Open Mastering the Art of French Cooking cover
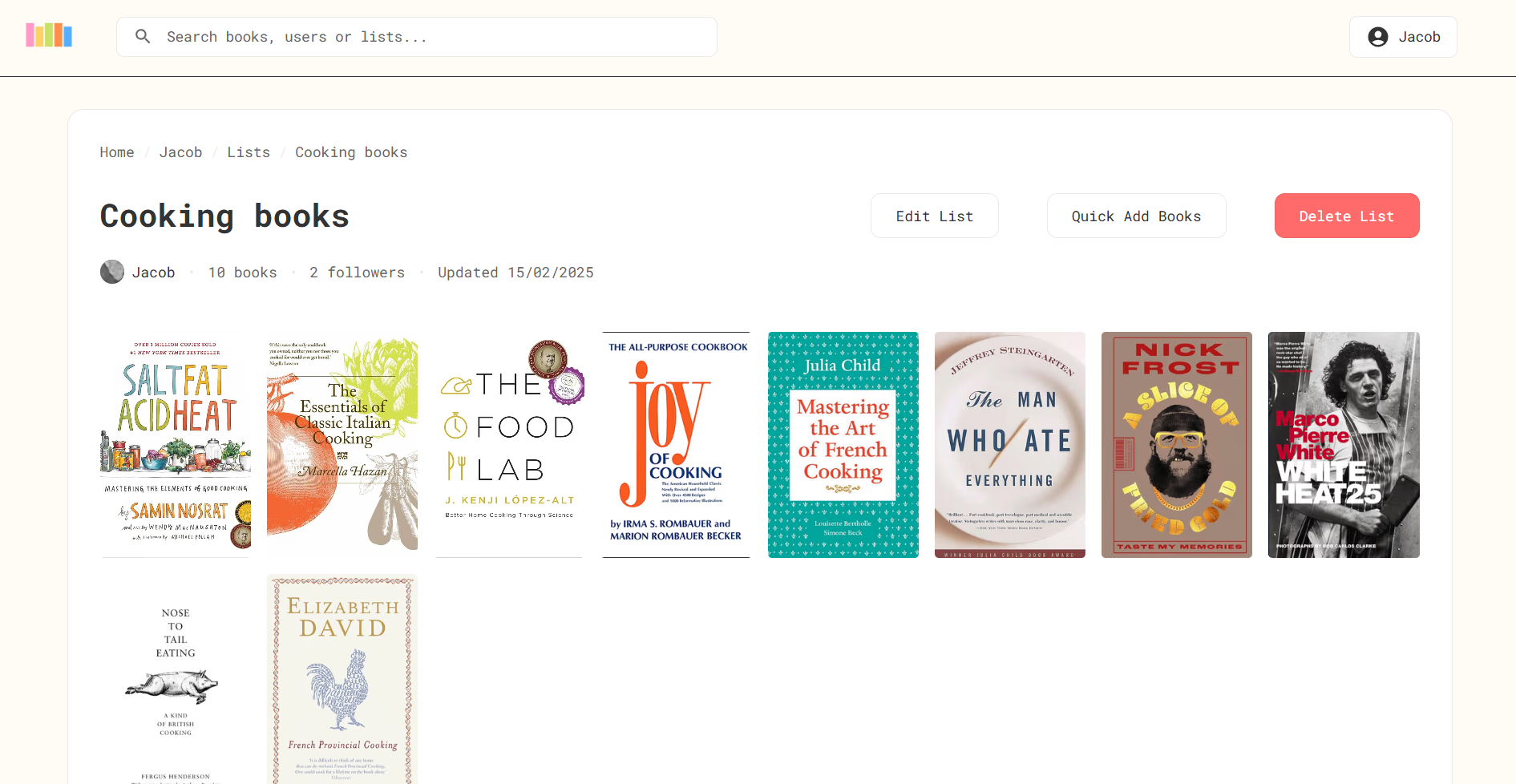1516x784 pixels. pos(843,445)
